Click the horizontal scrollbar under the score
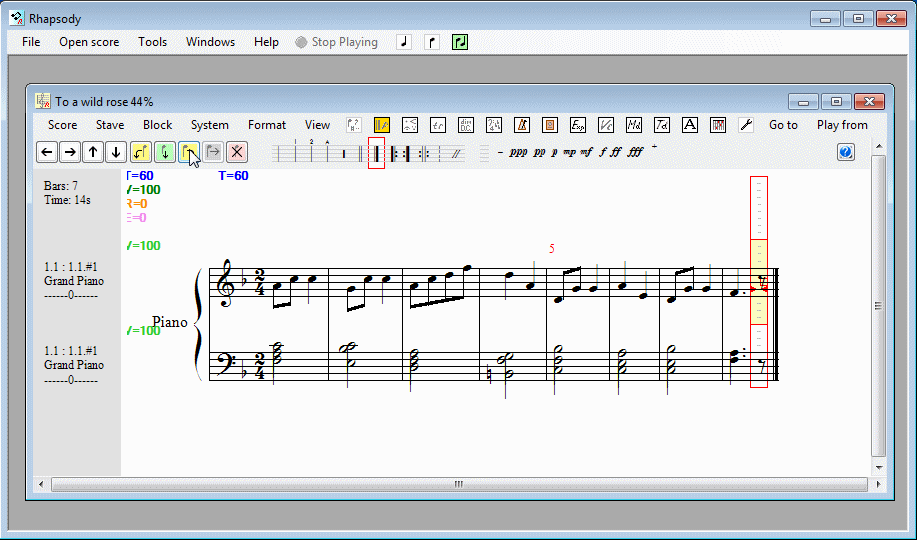 (458, 484)
